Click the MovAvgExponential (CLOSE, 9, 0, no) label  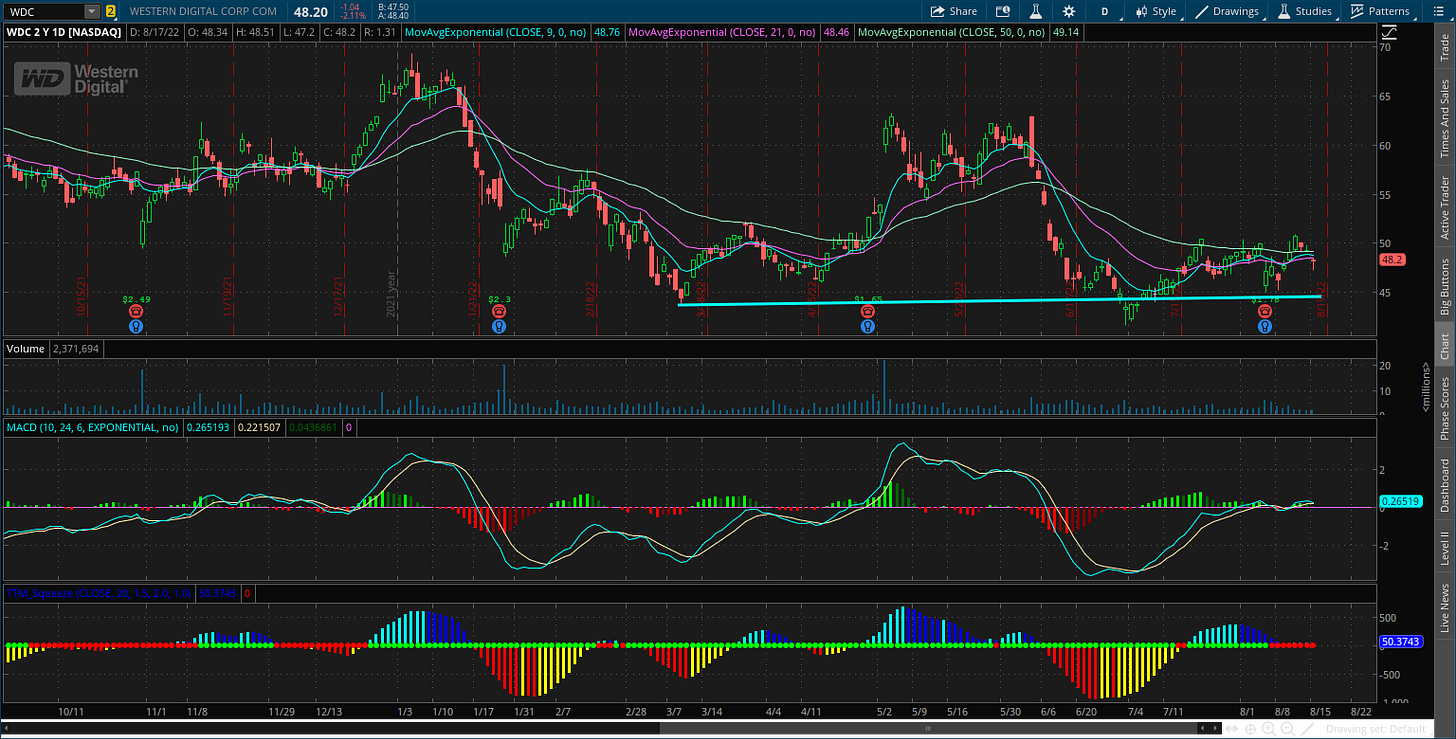click(497, 32)
